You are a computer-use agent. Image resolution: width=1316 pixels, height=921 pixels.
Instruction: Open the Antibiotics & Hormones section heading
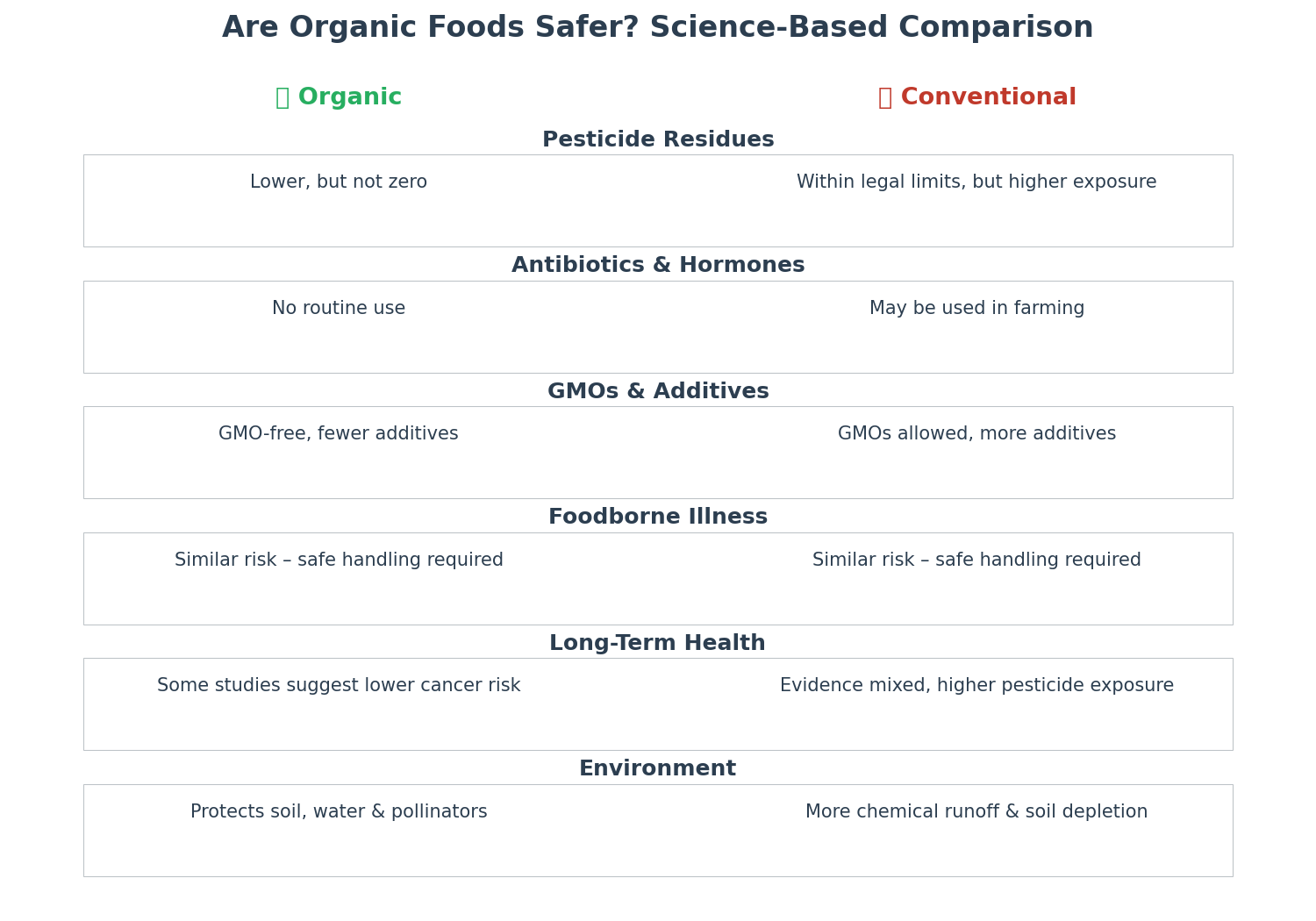pos(658,266)
